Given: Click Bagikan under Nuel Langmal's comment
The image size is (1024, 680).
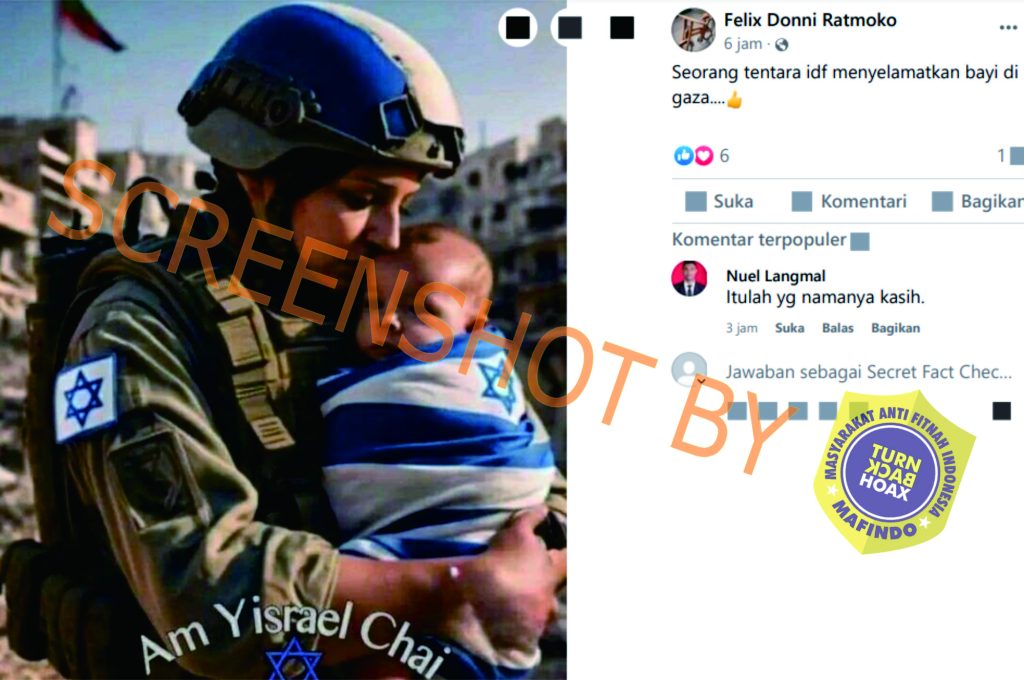Looking at the screenshot, I should pyautogui.click(x=895, y=328).
